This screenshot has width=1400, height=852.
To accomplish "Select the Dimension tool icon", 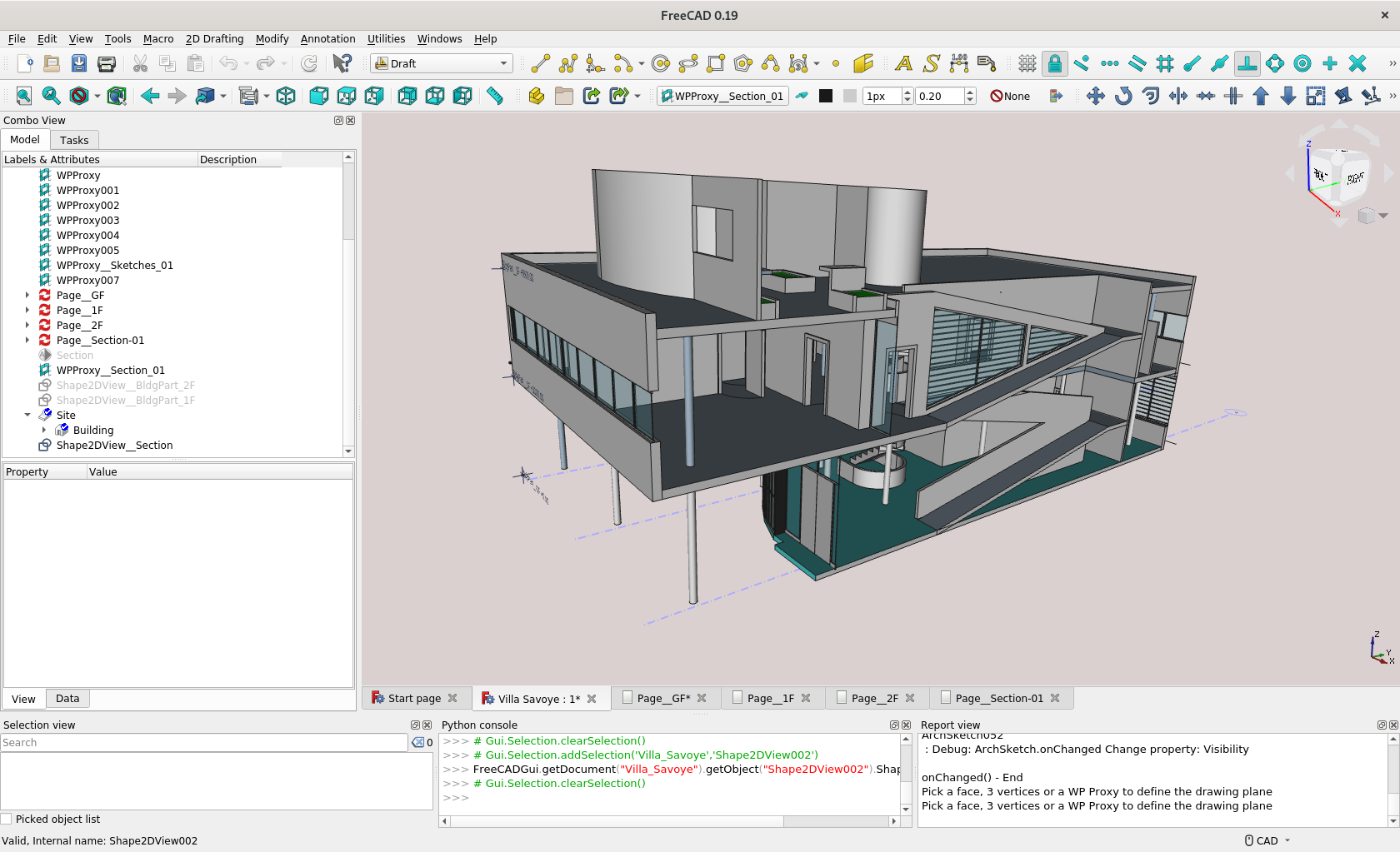I will click(x=959, y=63).
